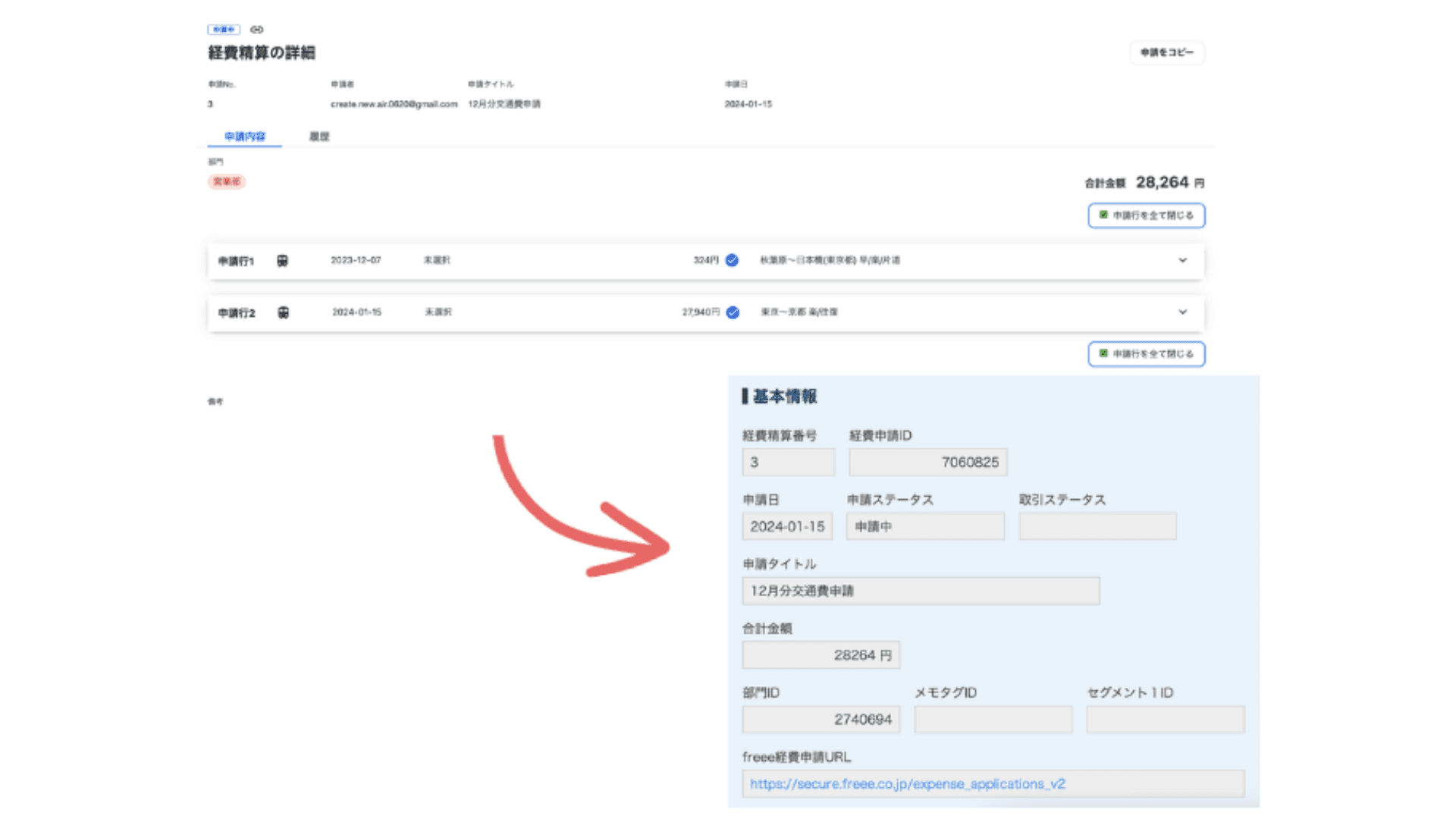Click the 申請ステータス field showing 申請中
Viewport: 1456px width, 819px height.
(925, 526)
